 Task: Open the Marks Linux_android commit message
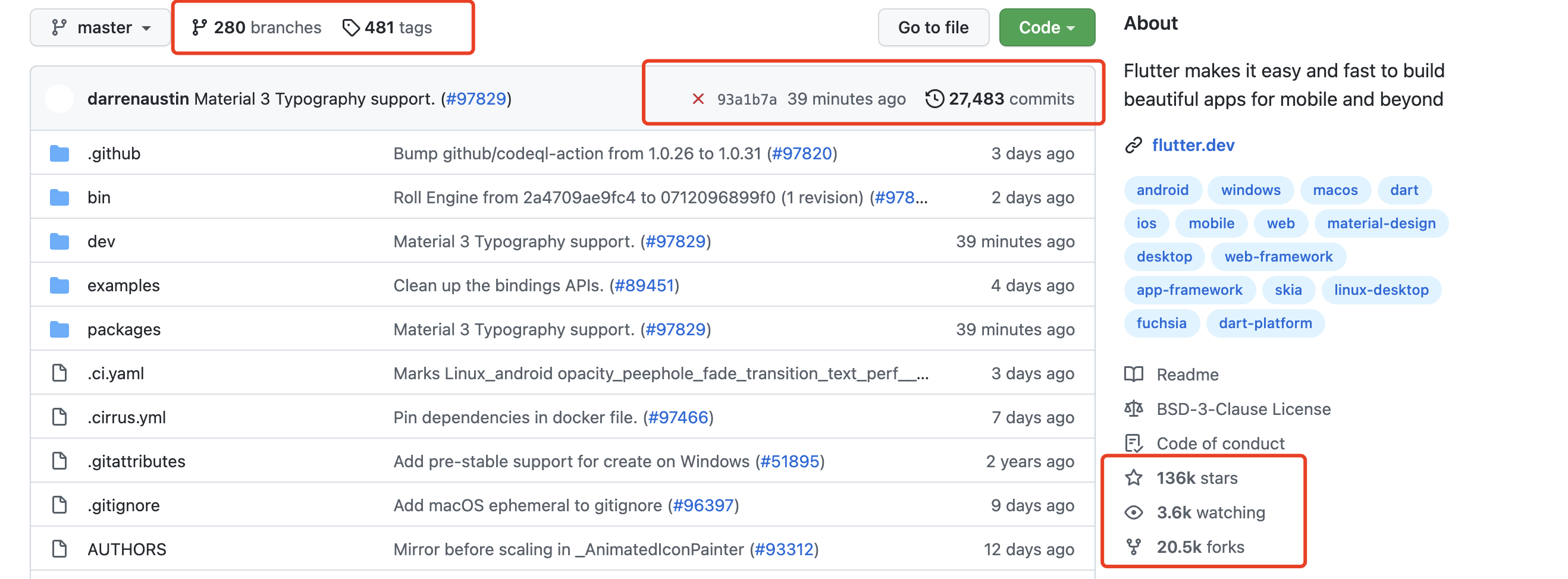coord(660,373)
